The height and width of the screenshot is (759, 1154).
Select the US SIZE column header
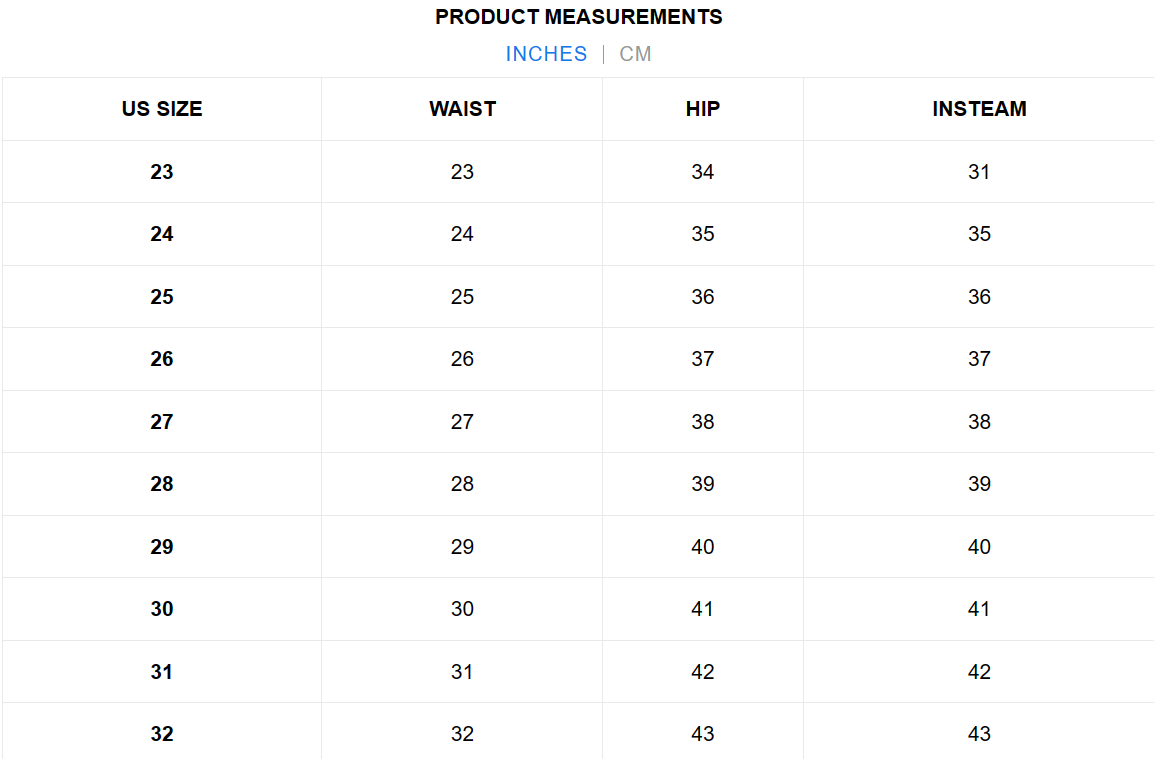pyautogui.click(x=162, y=109)
